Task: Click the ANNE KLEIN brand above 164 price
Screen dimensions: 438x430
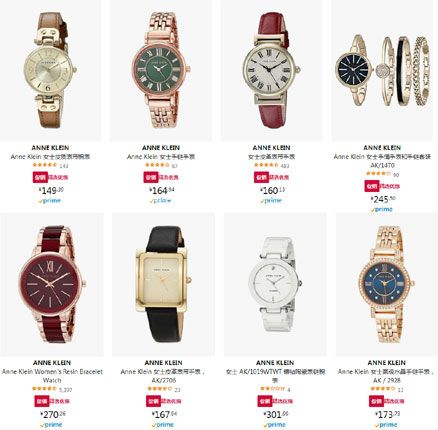Action: [161, 148]
